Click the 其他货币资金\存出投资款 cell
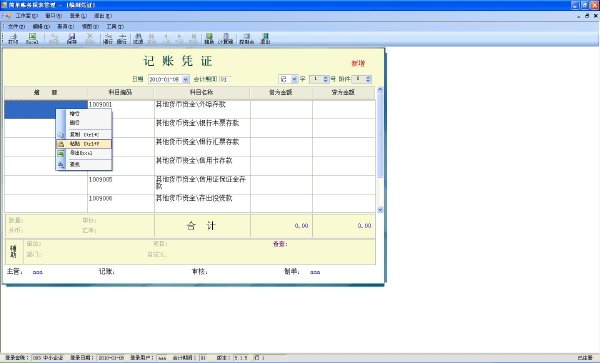600x363 pixels. tap(202, 203)
